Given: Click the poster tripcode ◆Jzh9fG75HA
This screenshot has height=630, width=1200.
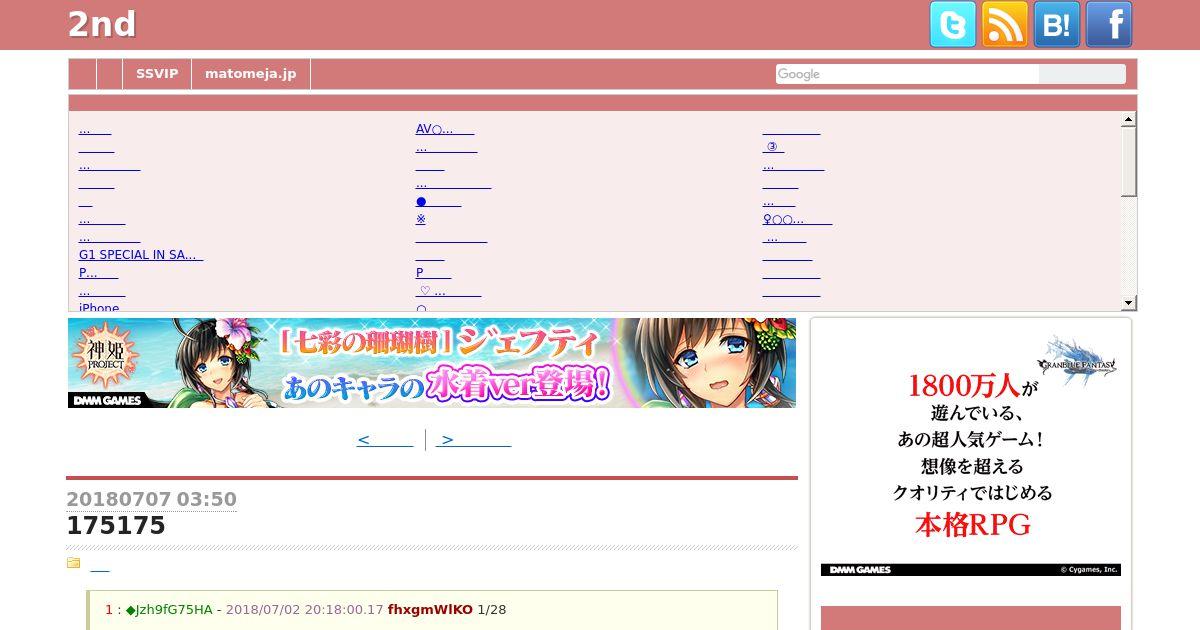Looking at the screenshot, I should point(169,609).
